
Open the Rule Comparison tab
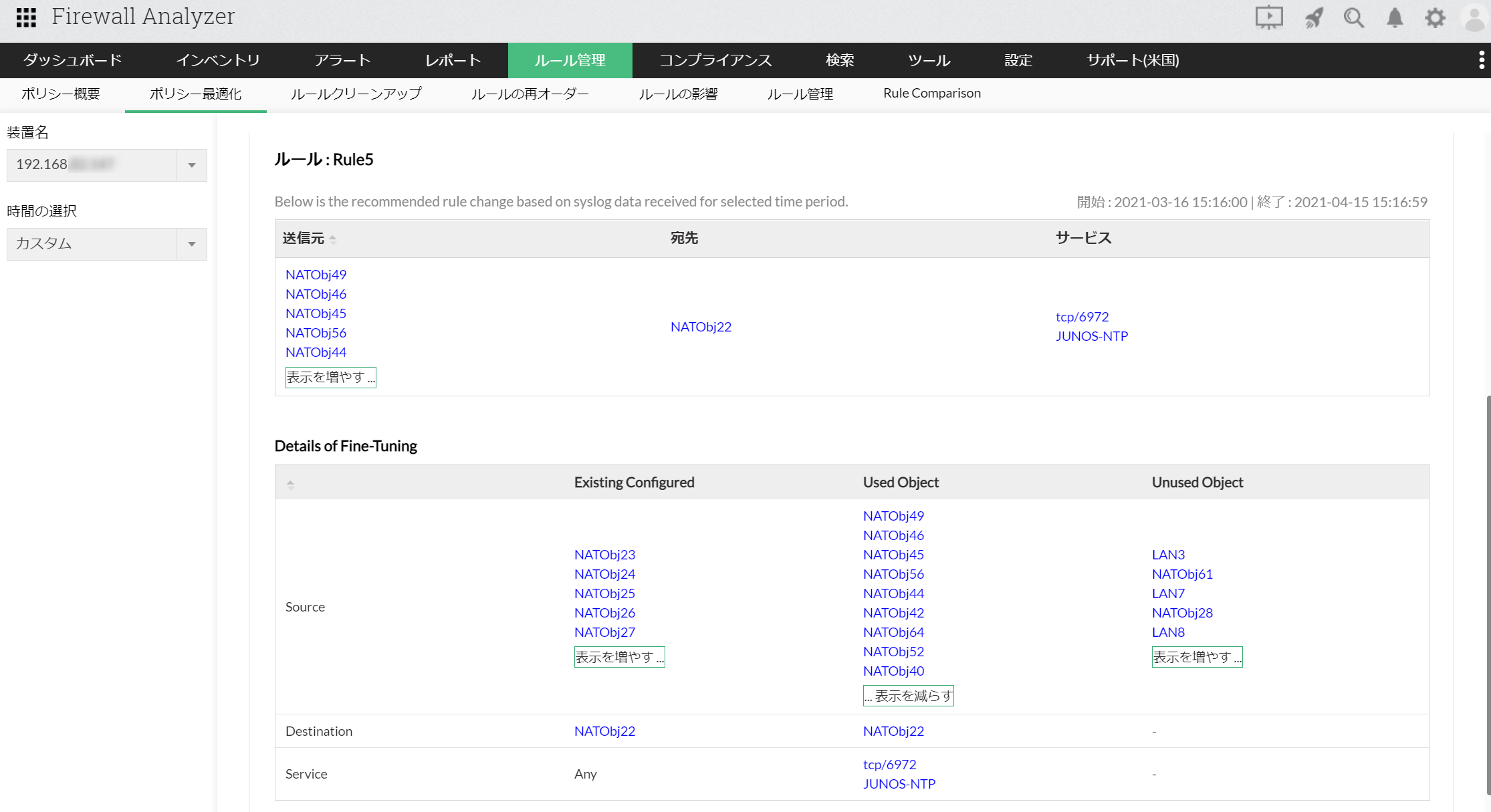click(931, 94)
